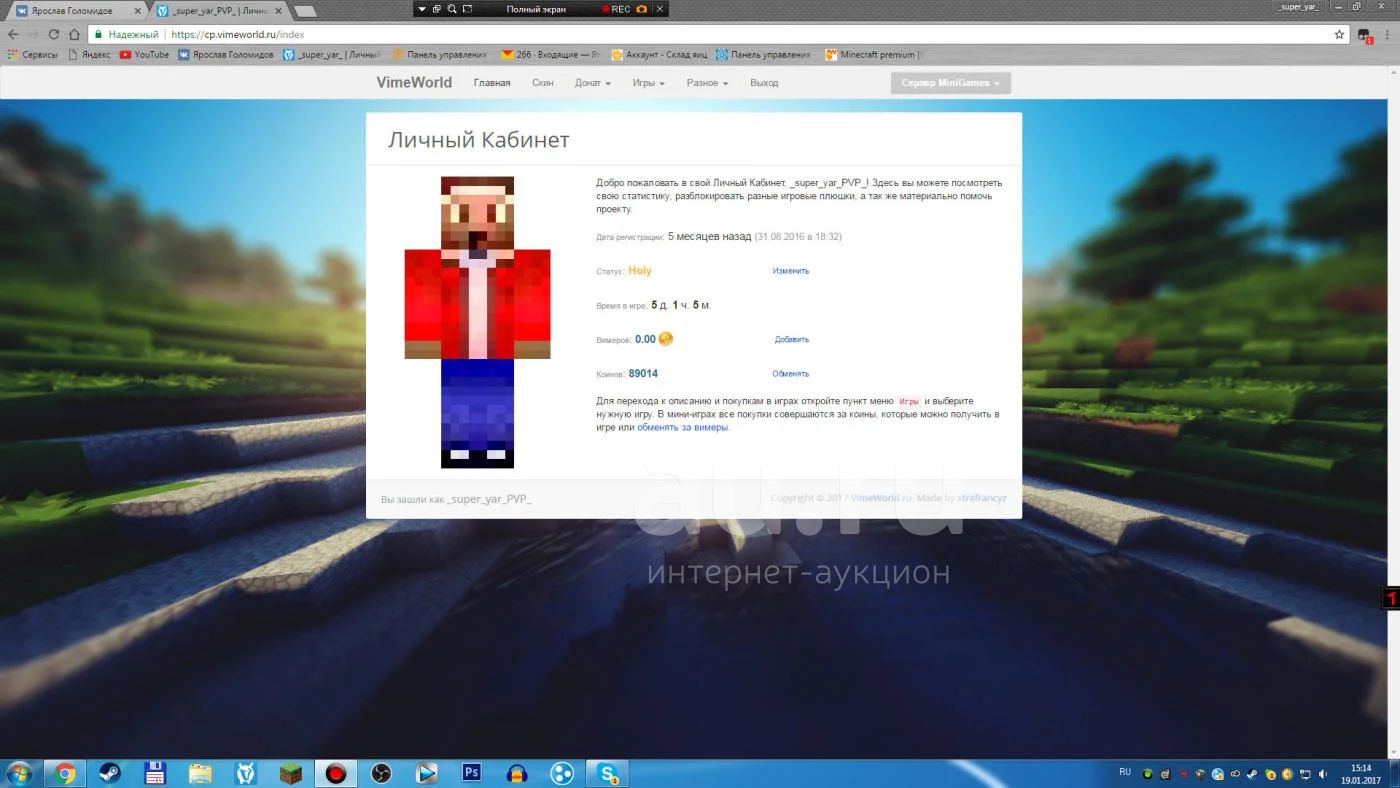1400x788 pixels.
Task: Open the 266 - Входящие mail bookmark
Action: coord(552,55)
